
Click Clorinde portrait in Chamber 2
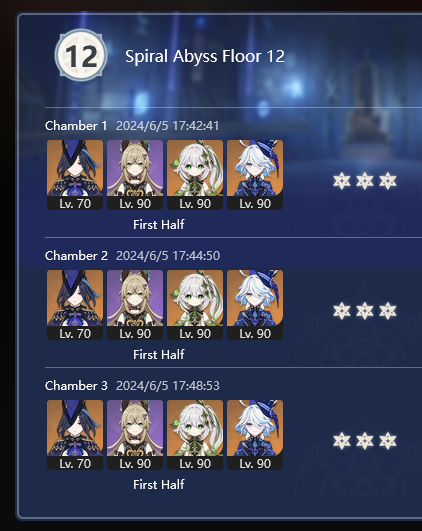[x=75, y=305]
